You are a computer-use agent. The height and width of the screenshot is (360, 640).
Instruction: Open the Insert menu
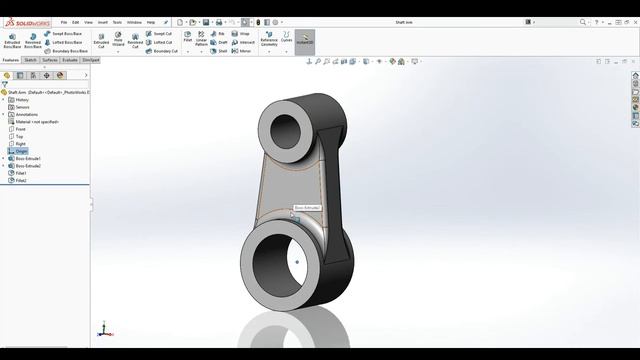pyautogui.click(x=102, y=22)
